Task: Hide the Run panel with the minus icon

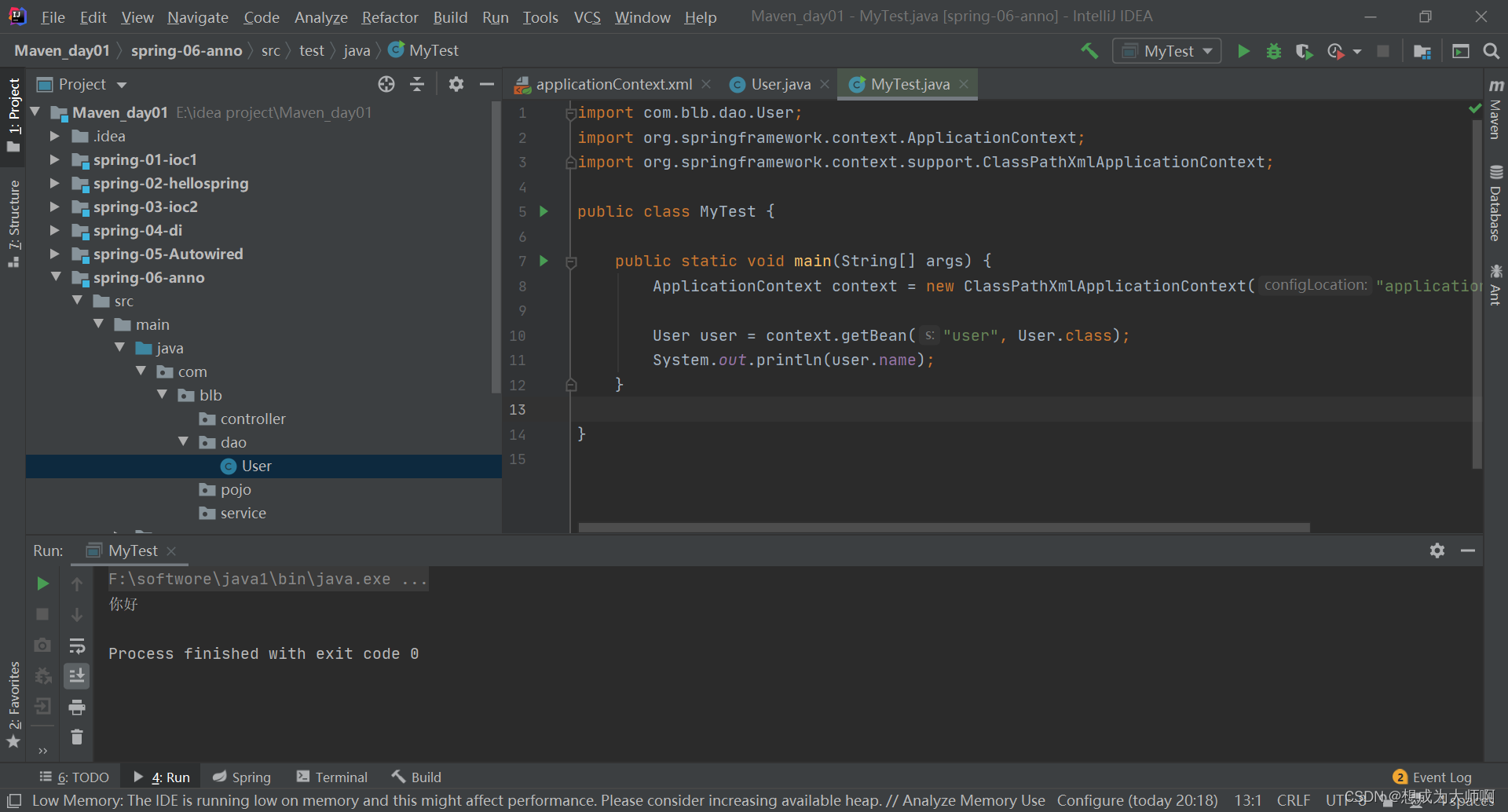Action: [1468, 550]
